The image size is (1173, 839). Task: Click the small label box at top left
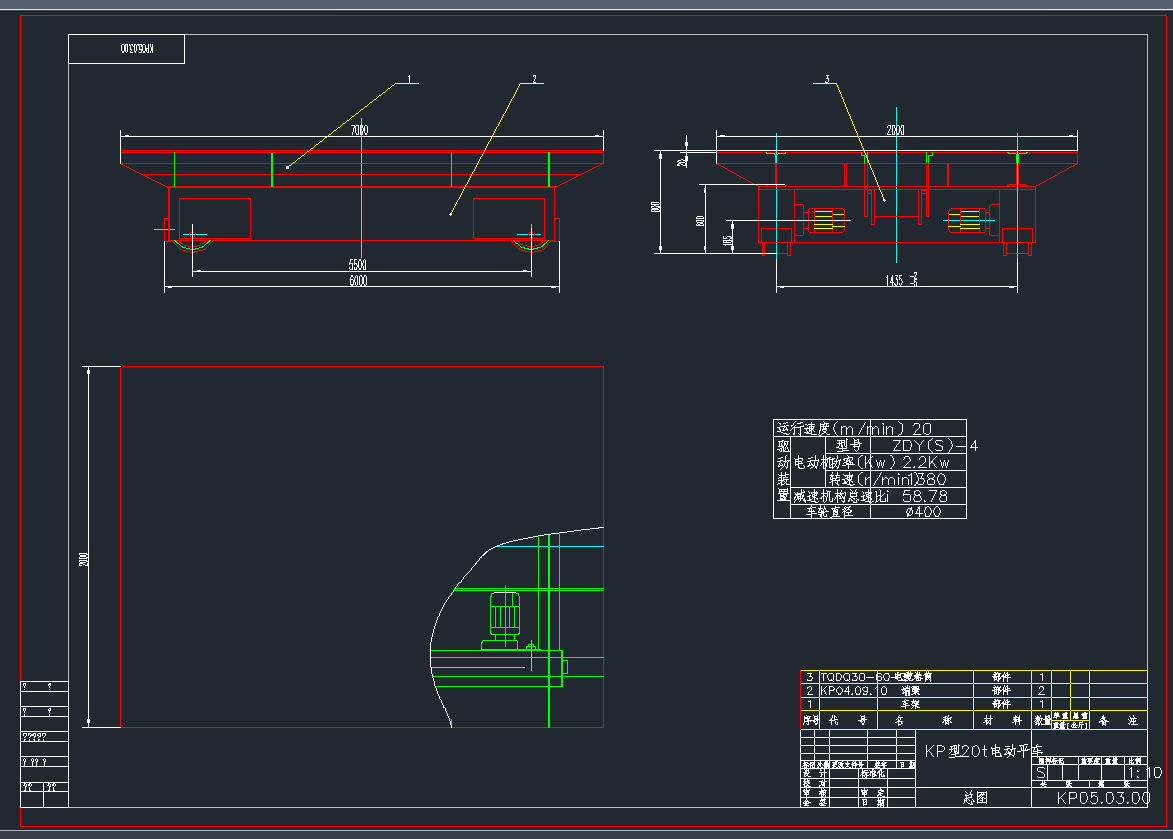point(125,48)
